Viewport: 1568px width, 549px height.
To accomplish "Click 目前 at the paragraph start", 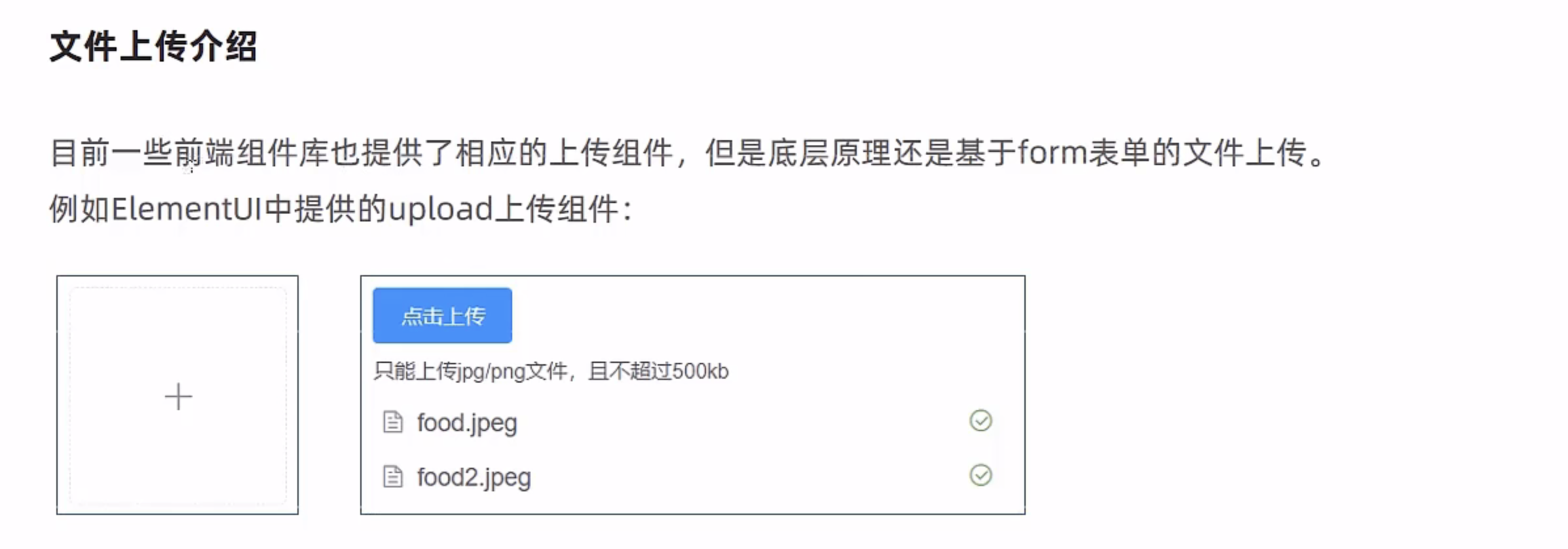I will [x=80, y=153].
